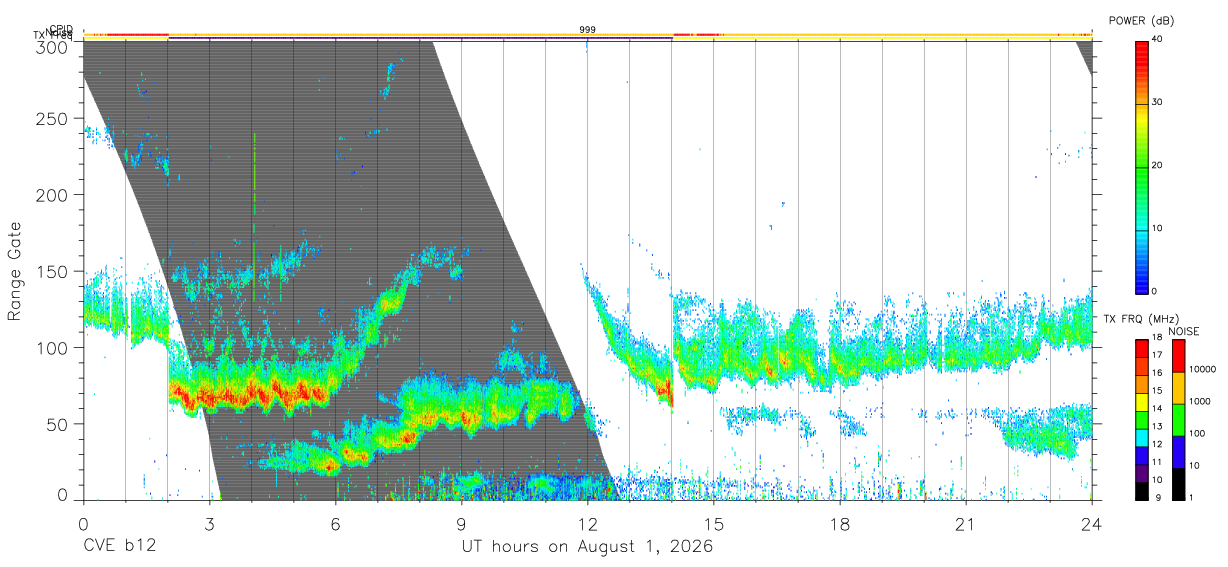Click the "UT hours on August 1, 2026" axis title

[x=587, y=547]
